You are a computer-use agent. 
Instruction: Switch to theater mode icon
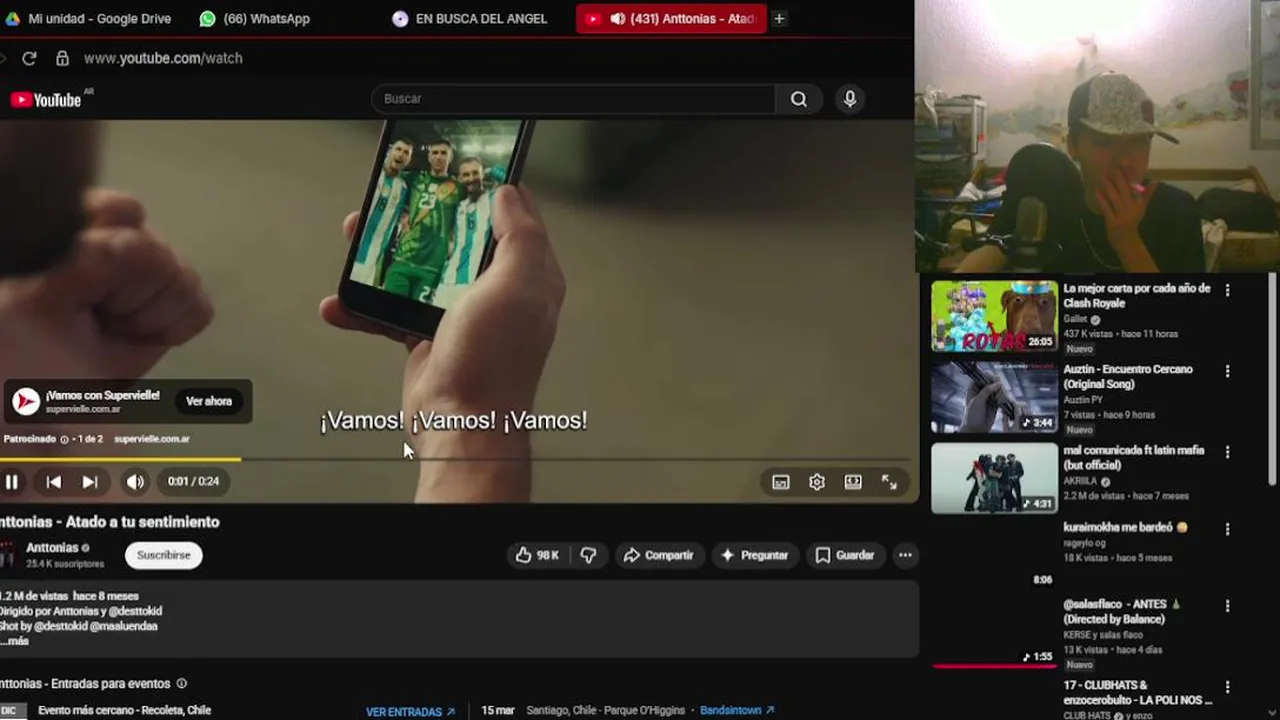[x=853, y=482]
